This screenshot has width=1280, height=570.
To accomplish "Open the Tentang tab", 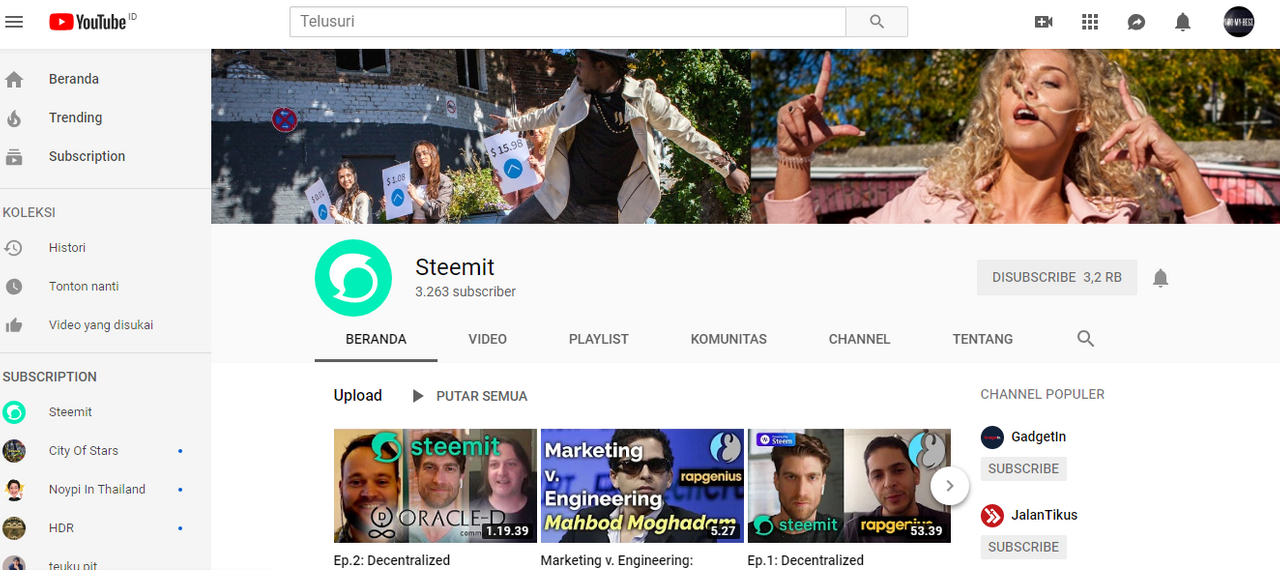I will point(983,339).
